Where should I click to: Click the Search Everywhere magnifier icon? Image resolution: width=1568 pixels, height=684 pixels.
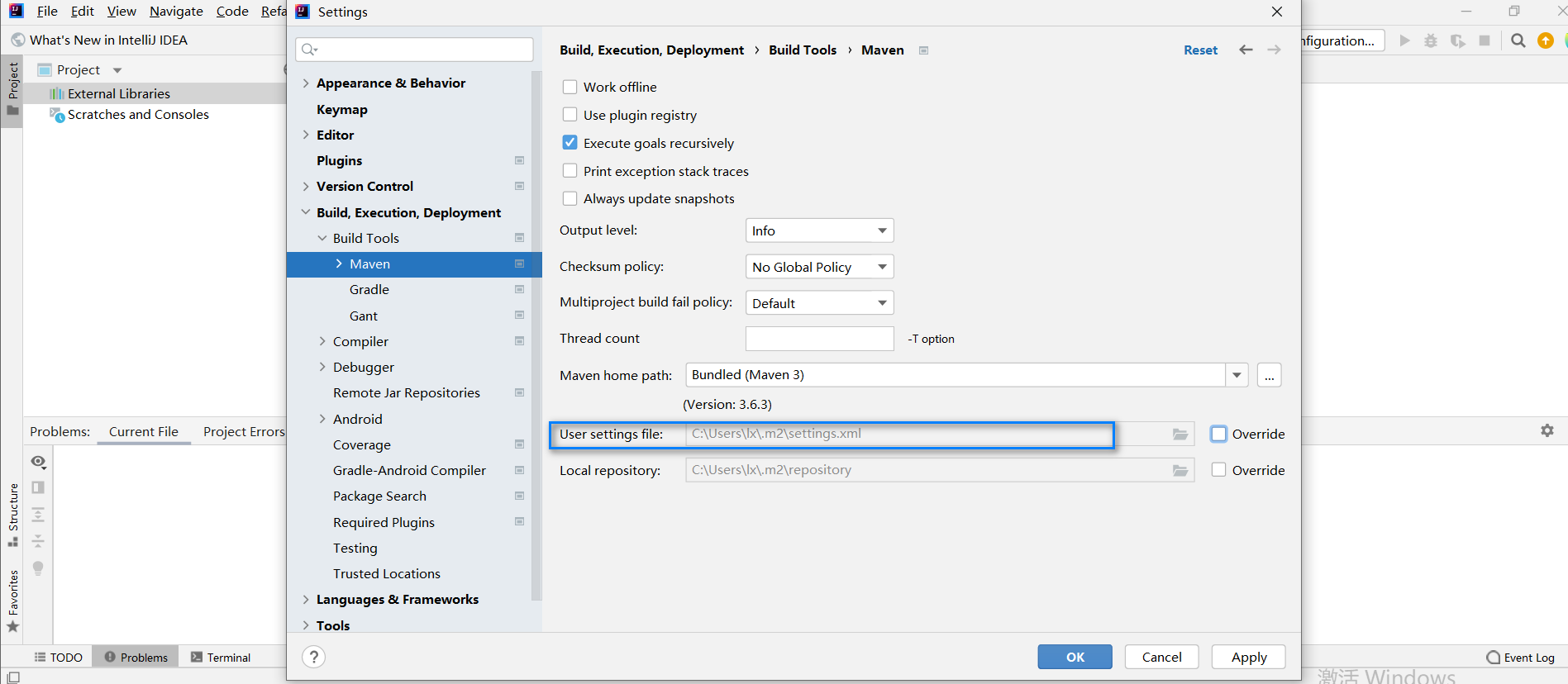click(x=1518, y=40)
